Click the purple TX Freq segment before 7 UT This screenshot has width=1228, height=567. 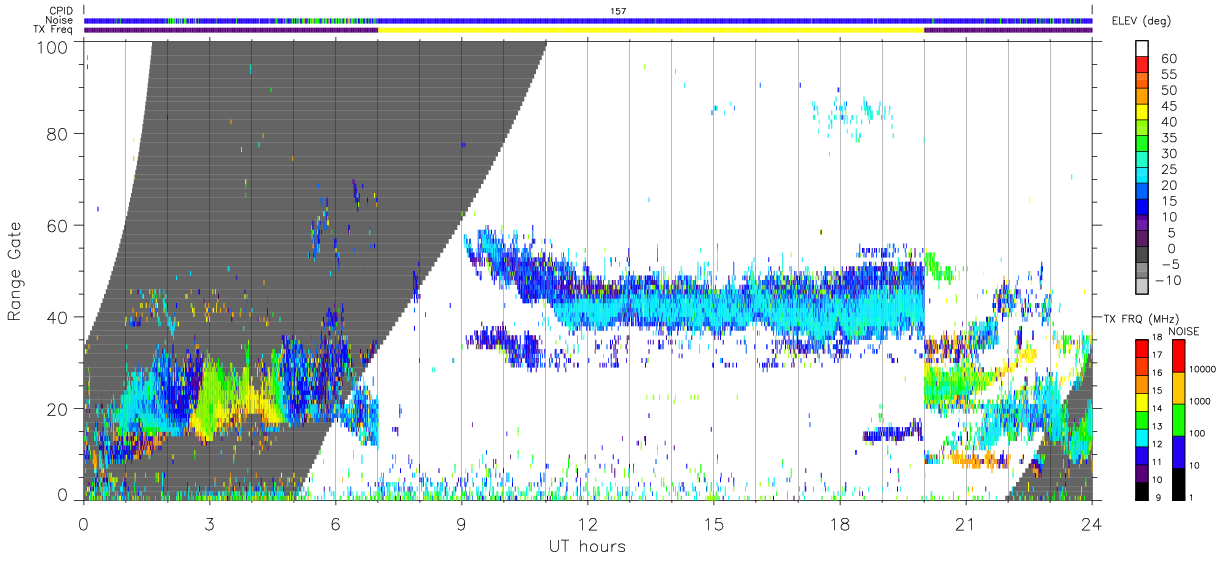coord(231,30)
